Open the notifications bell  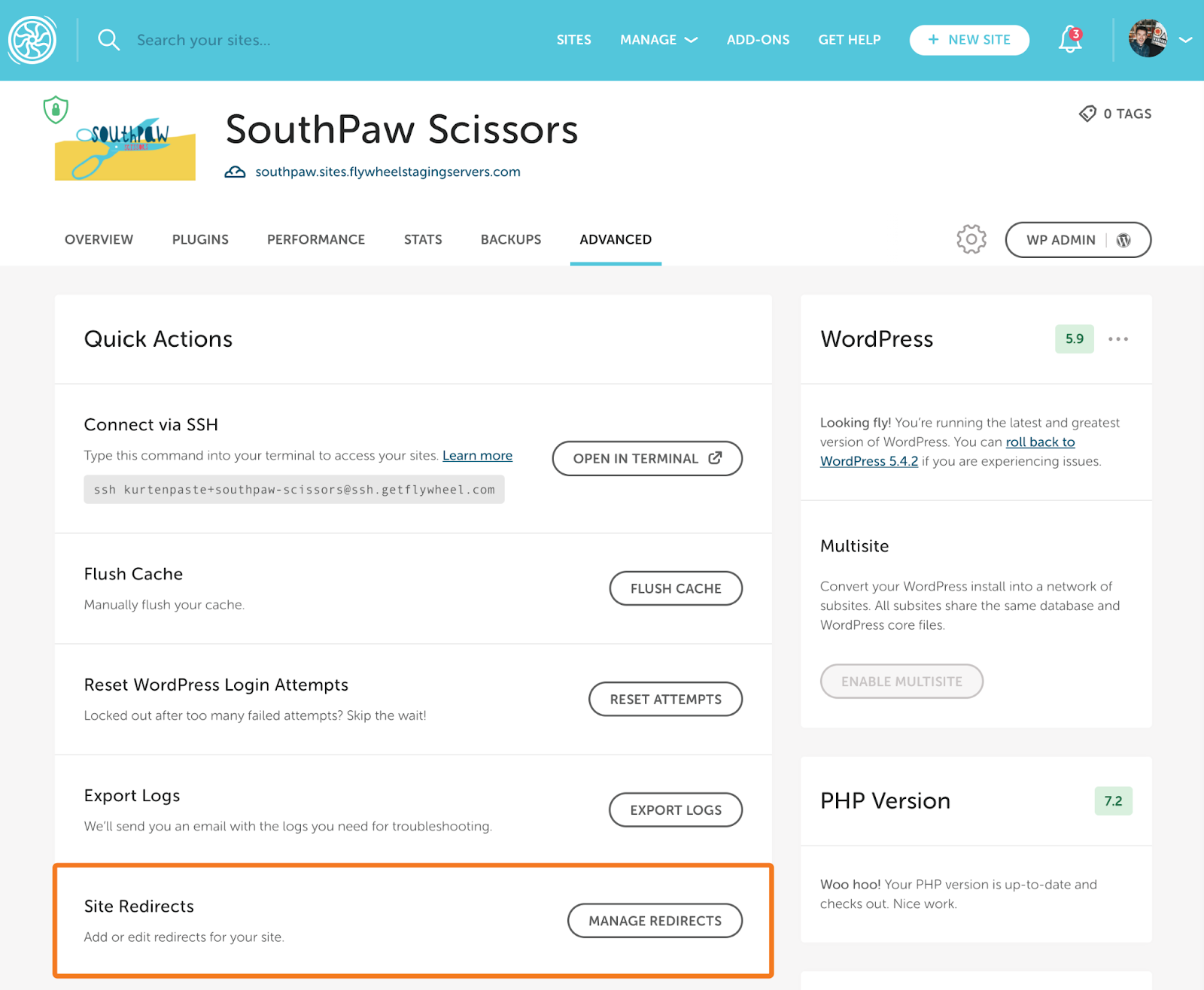tap(1070, 39)
